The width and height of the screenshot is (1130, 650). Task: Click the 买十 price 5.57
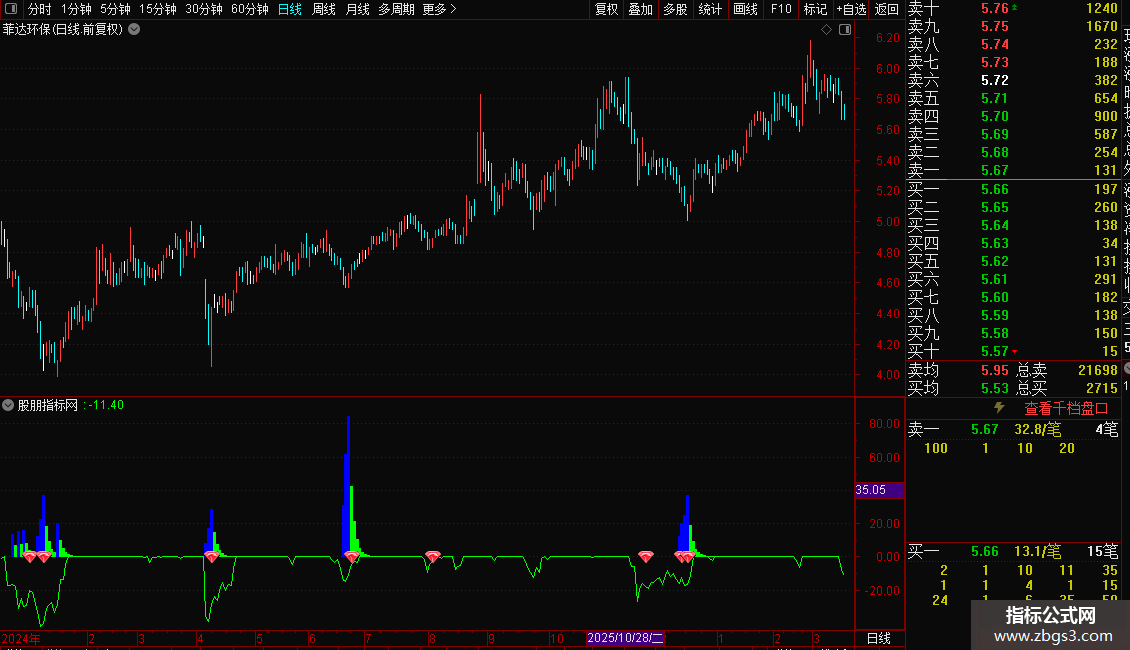(x=995, y=352)
